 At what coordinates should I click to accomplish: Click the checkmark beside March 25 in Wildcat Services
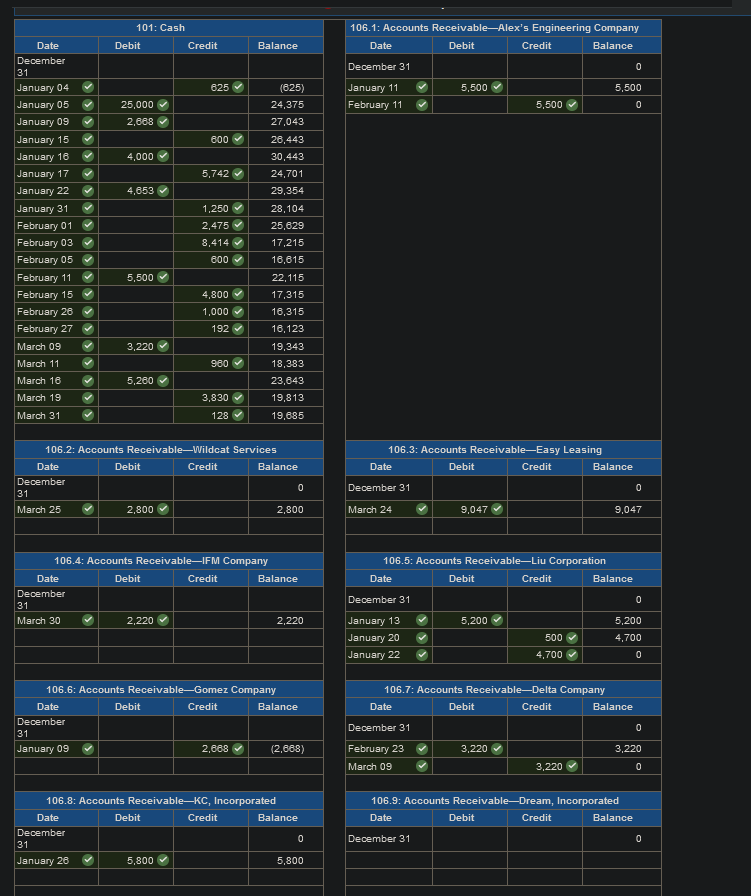88,509
